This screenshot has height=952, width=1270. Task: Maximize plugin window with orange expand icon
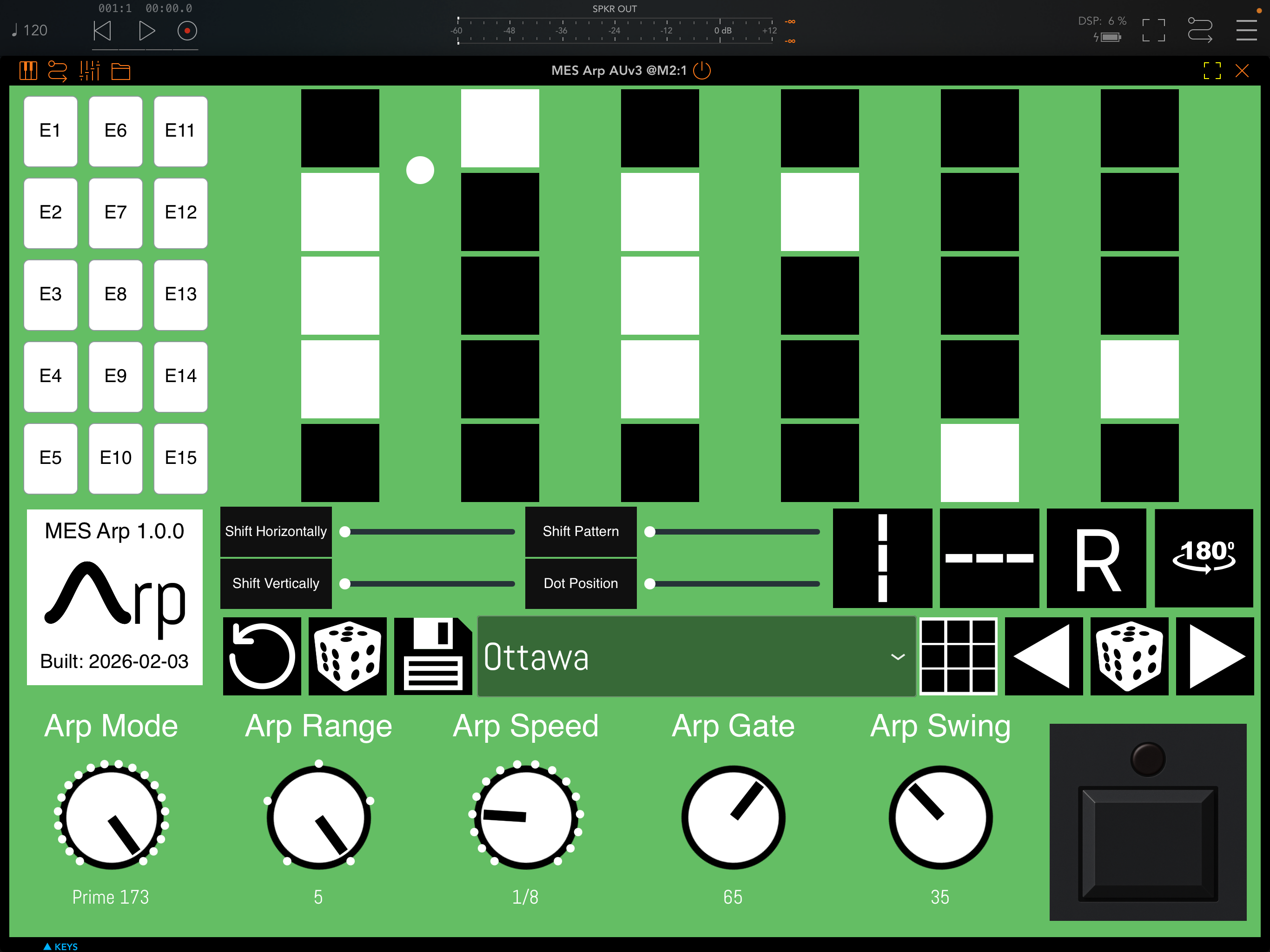[x=1212, y=71]
